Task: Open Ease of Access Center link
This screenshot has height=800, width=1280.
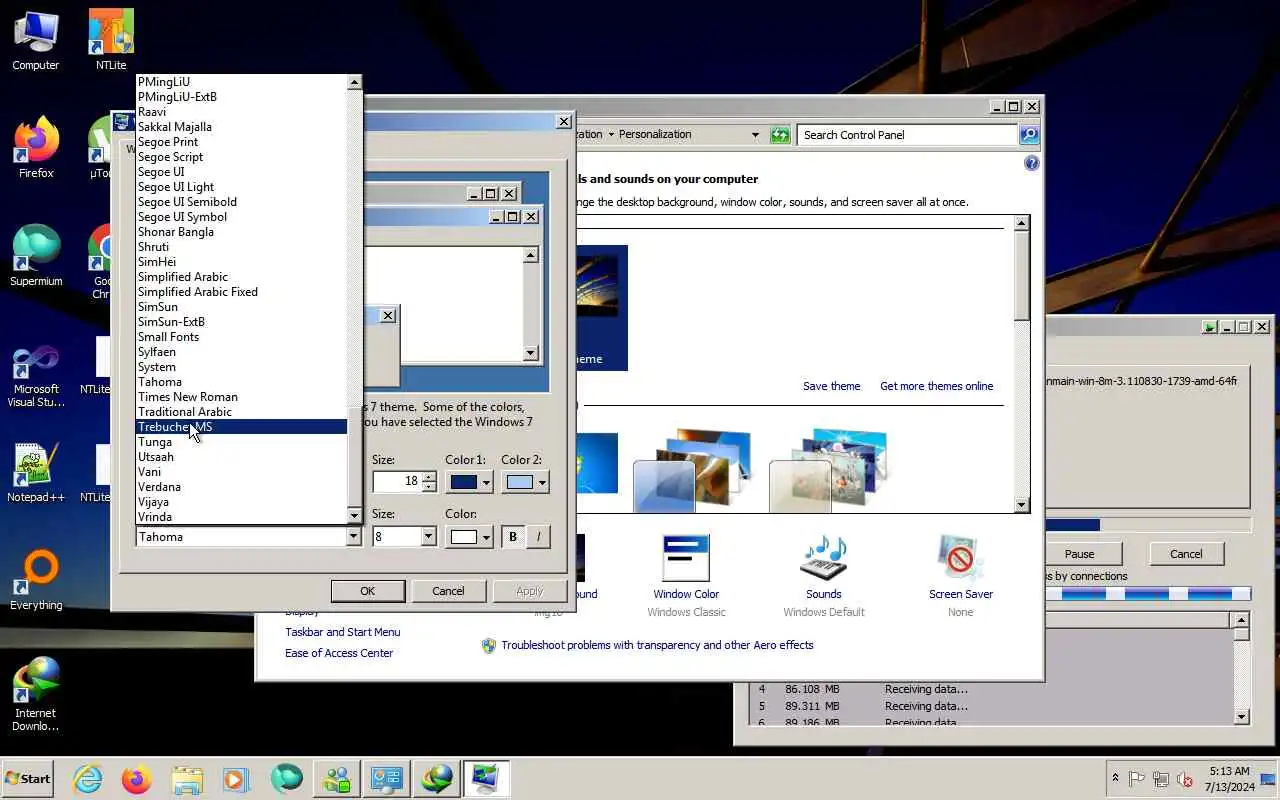Action: click(339, 653)
